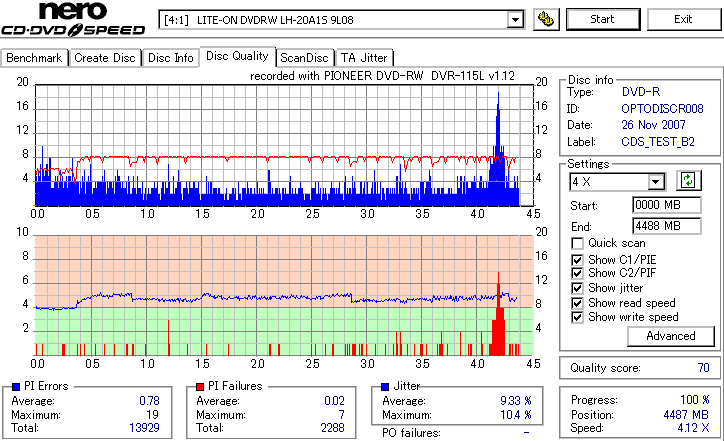Click the PO failures label

pyautogui.click(x=411, y=433)
